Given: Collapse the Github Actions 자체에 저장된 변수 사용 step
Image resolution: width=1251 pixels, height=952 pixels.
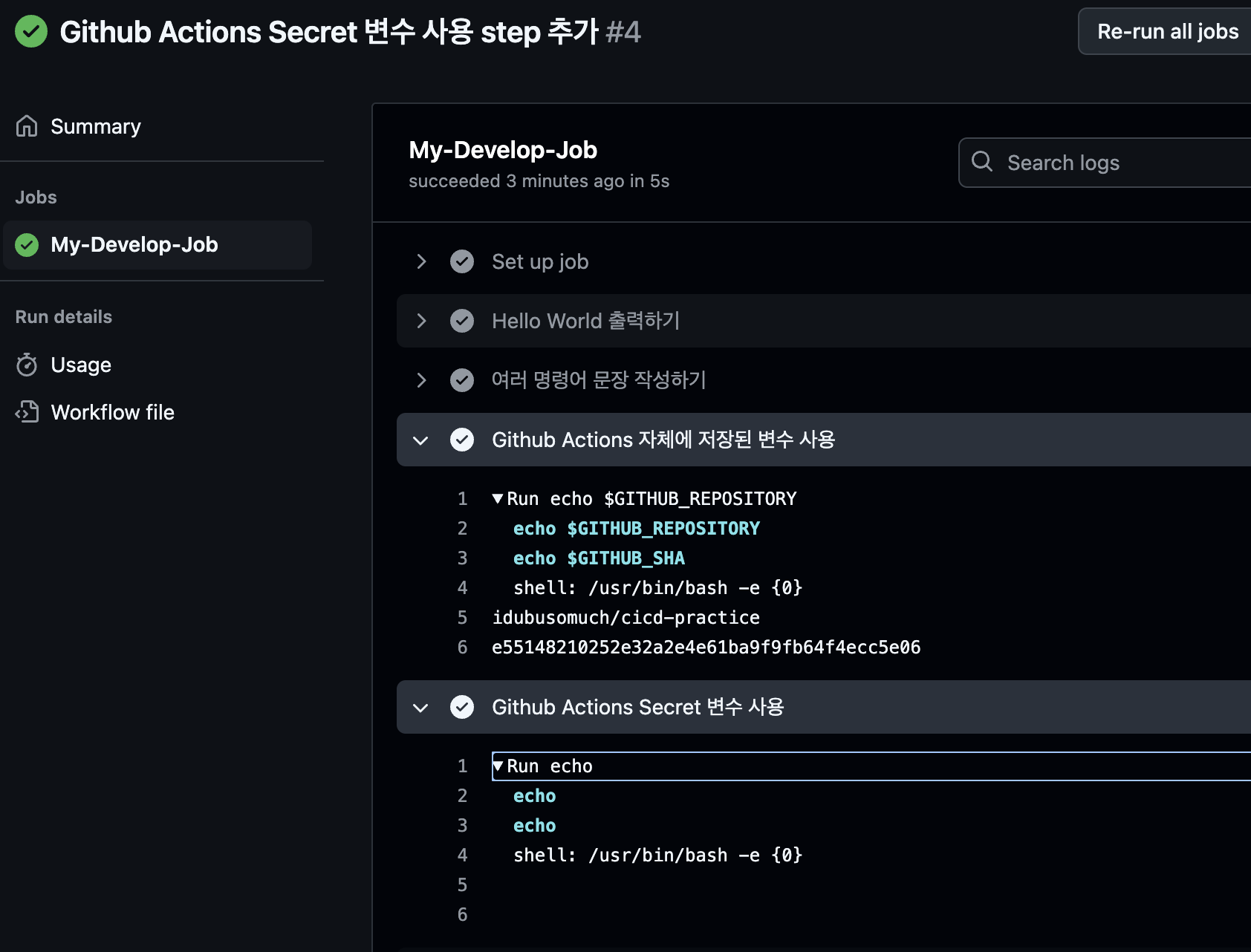Looking at the screenshot, I should 420,440.
